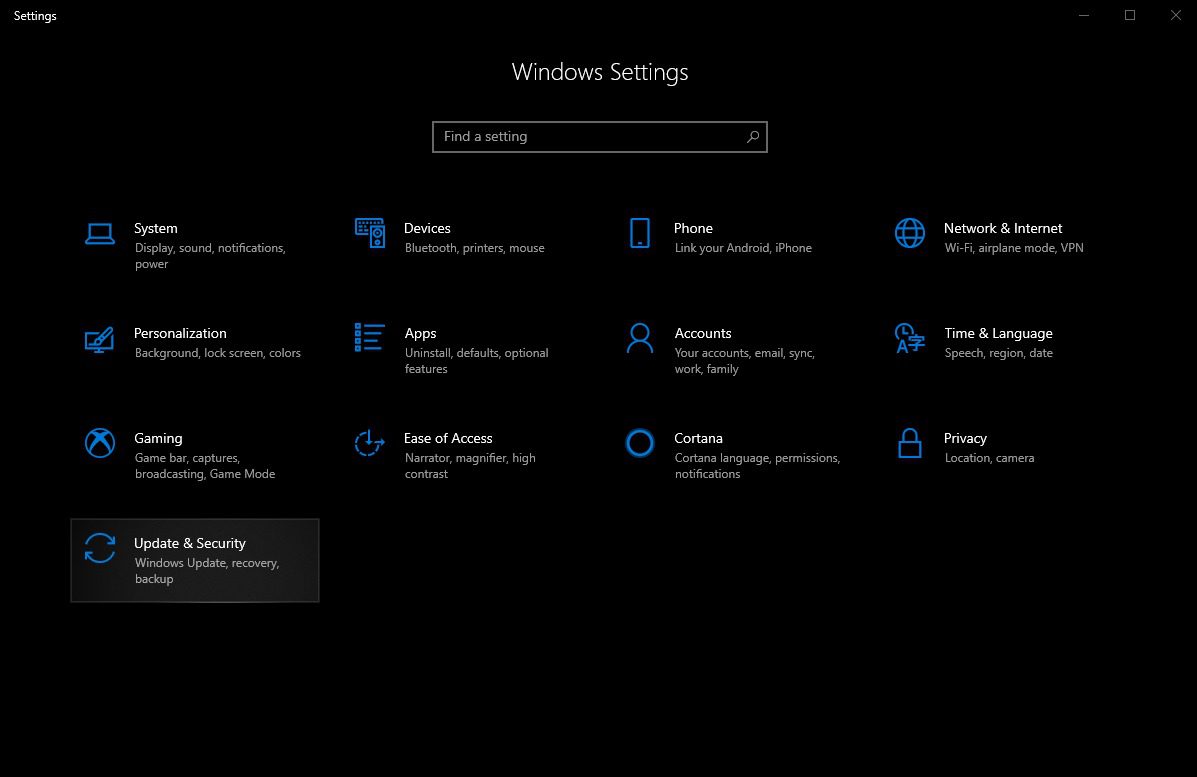Viewport: 1197px width, 777px height.
Task: Click the Privacy title text
Action: pos(965,438)
